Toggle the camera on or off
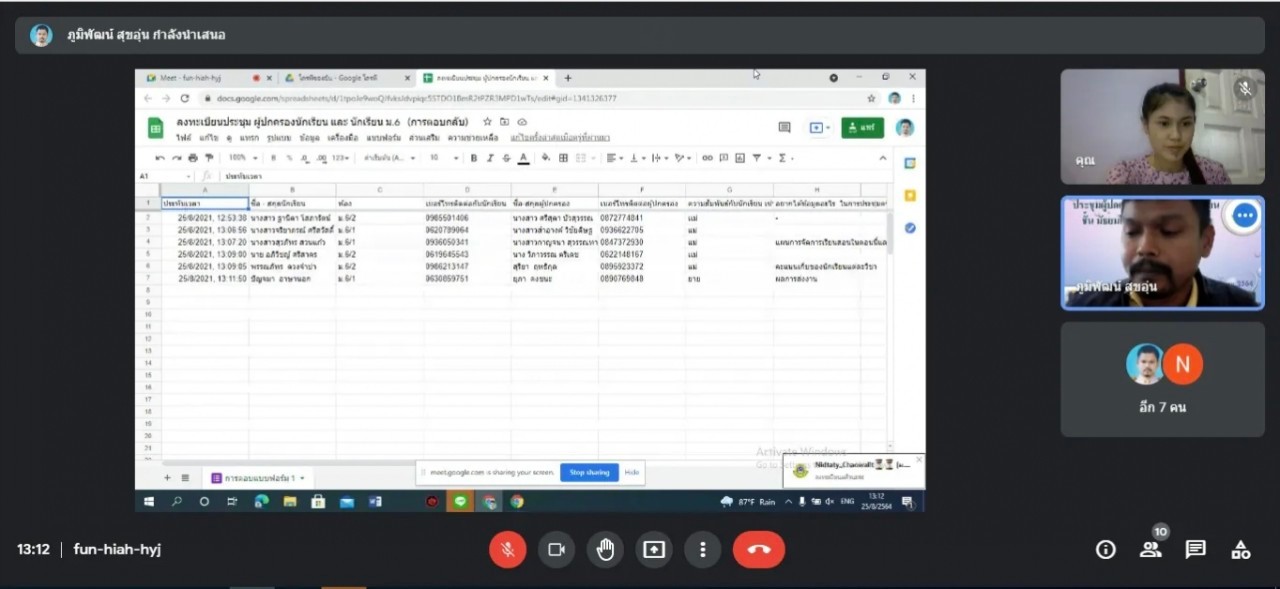This screenshot has height=589, width=1280. [556, 549]
